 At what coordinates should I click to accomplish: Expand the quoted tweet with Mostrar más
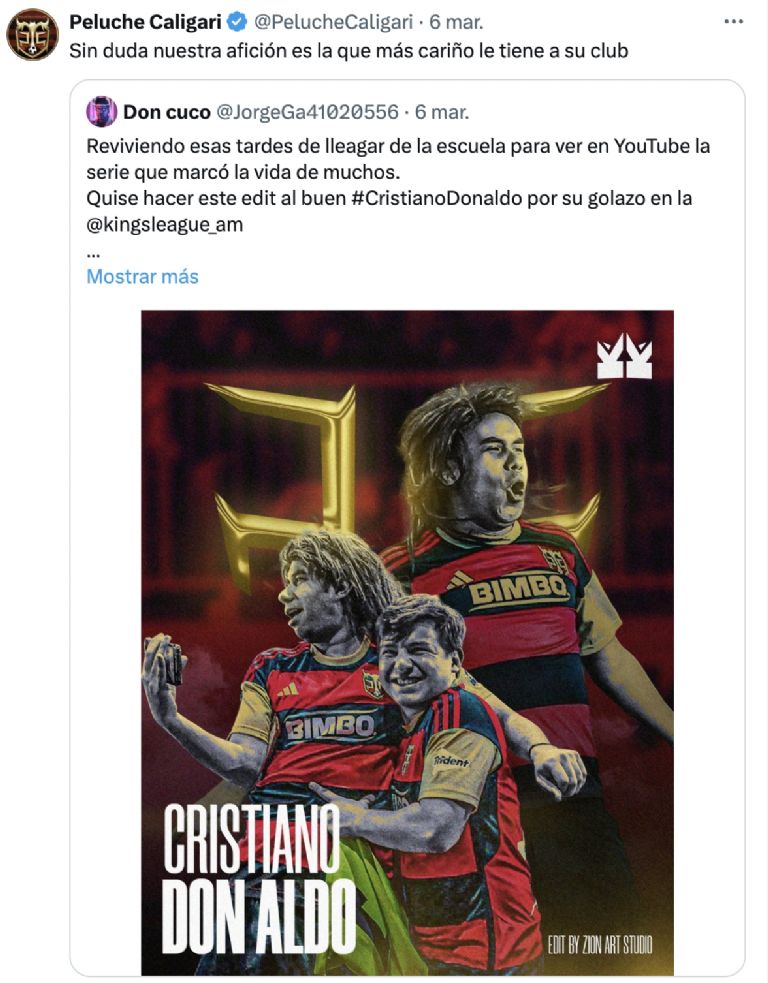point(142,276)
